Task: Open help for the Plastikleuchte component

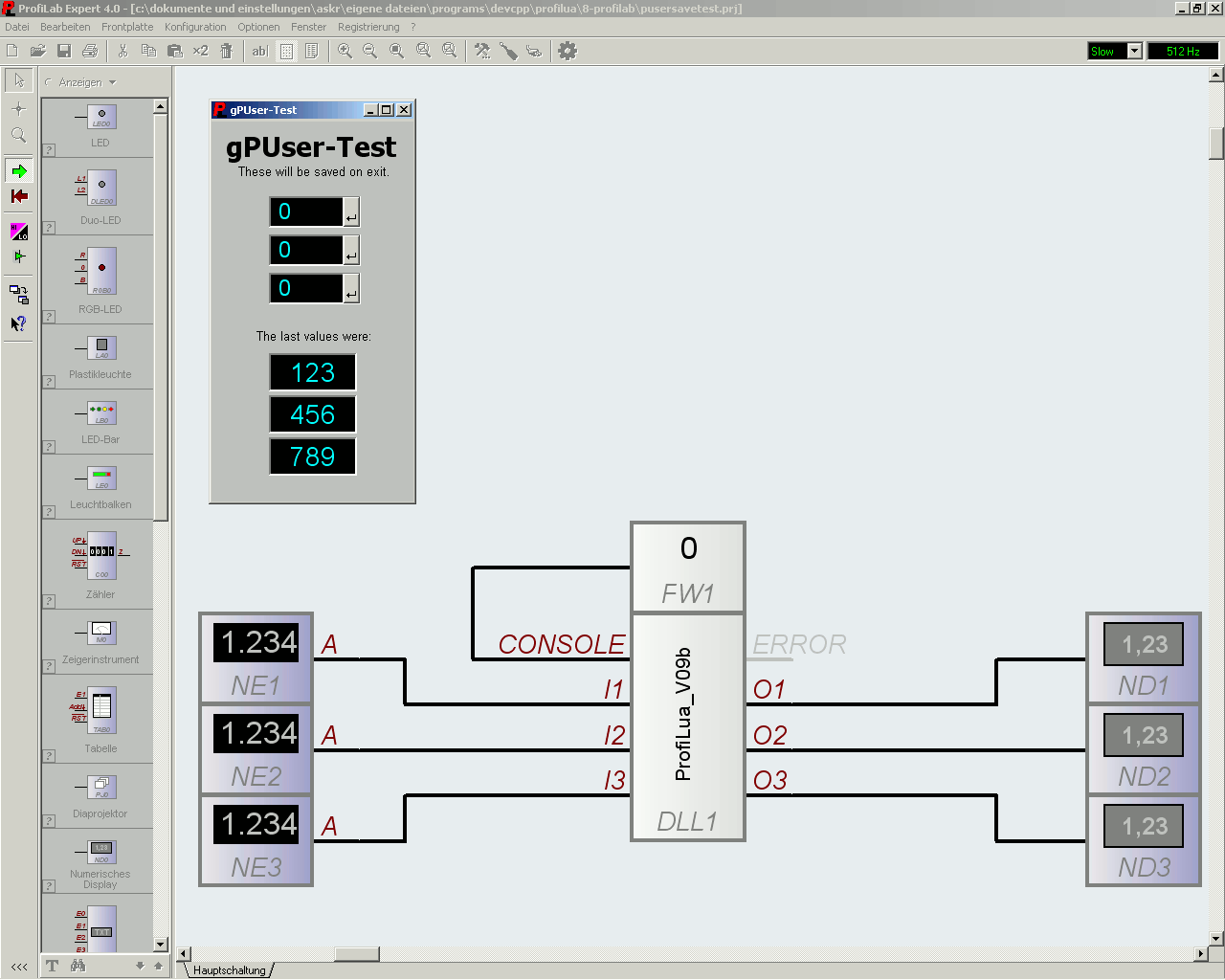Action: pyautogui.click(x=49, y=381)
